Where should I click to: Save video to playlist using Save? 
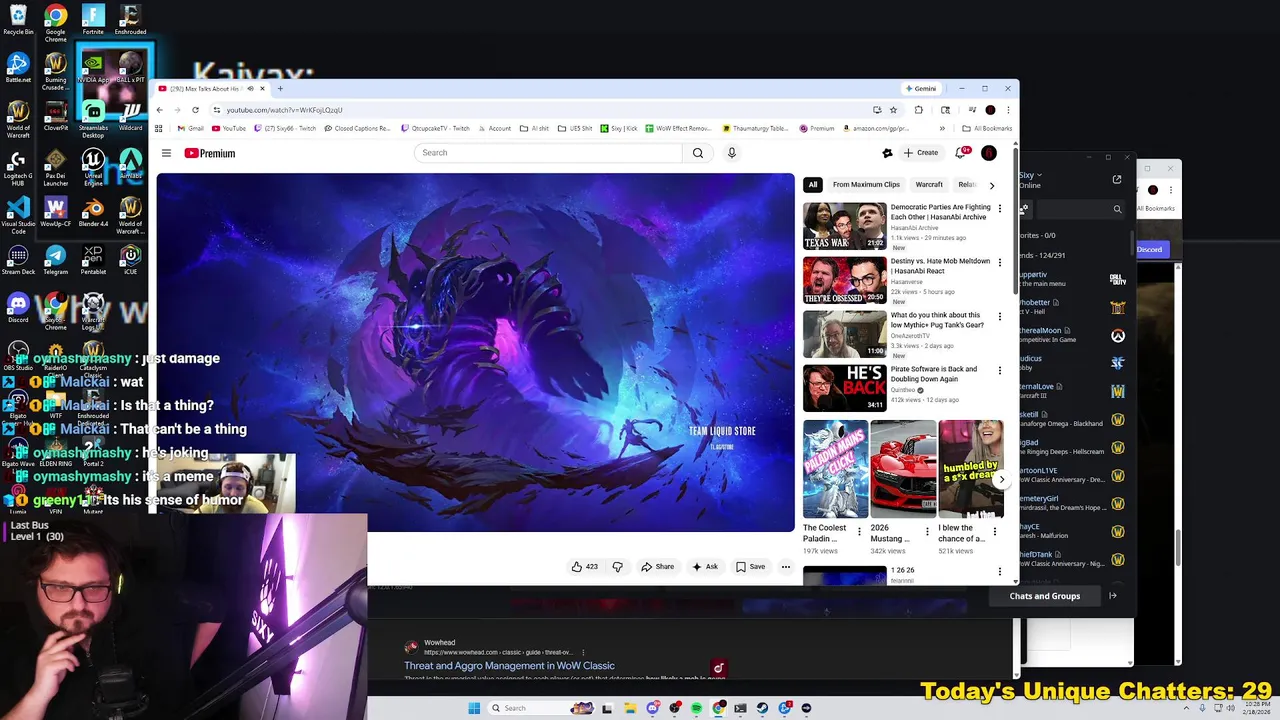750,567
